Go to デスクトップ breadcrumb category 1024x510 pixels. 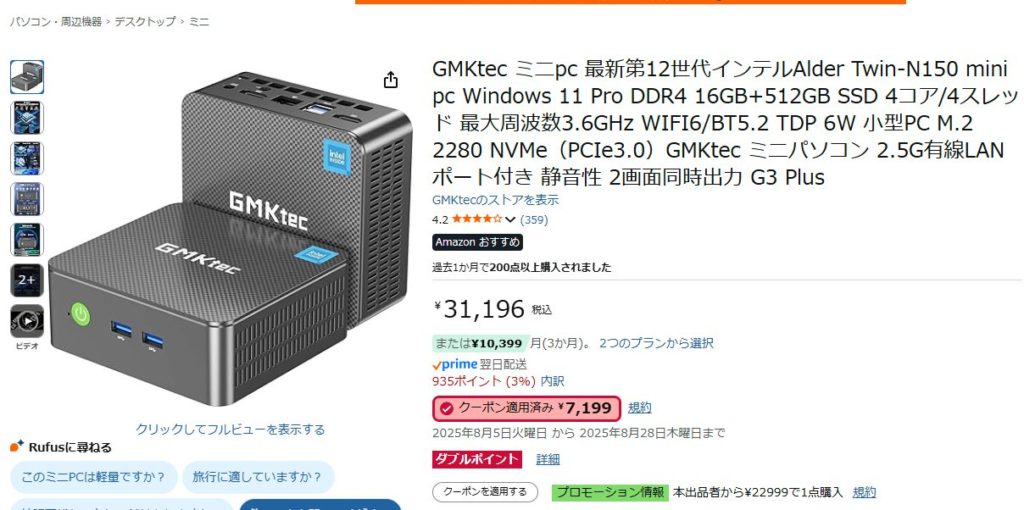click(x=145, y=22)
